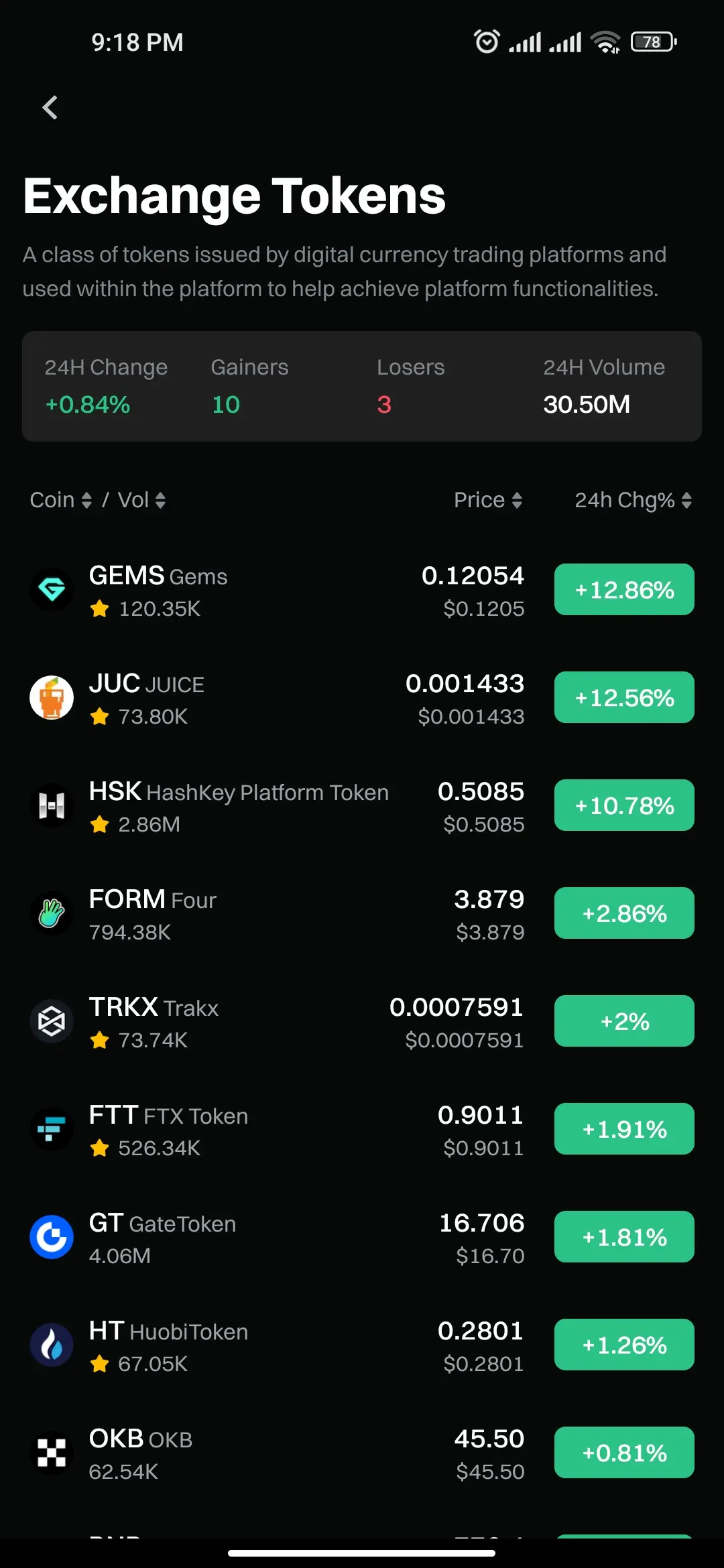This screenshot has height=1568, width=724.
Task: Toggle the favorite star on HSK
Action: 100,824
